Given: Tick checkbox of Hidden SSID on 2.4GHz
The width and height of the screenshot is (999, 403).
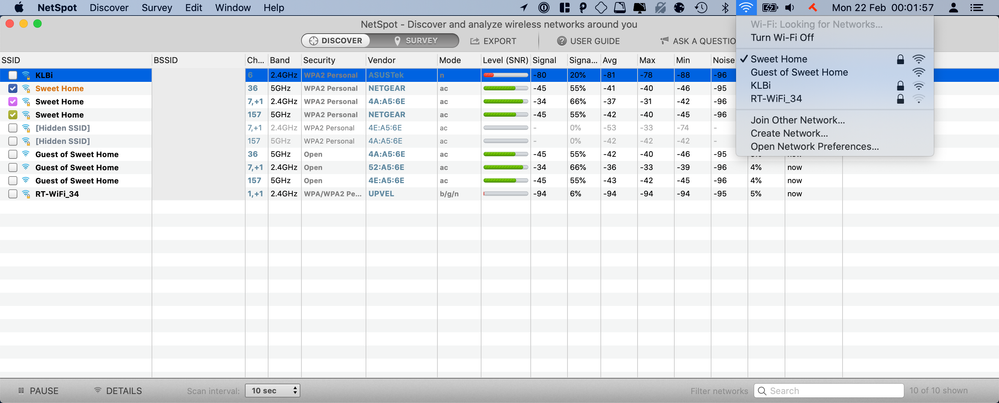Looking at the screenshot, I should point(13,128).
